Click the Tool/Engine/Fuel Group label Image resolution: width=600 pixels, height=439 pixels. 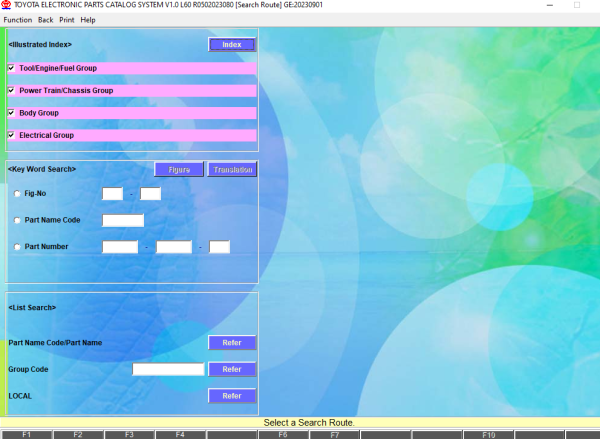58,68
